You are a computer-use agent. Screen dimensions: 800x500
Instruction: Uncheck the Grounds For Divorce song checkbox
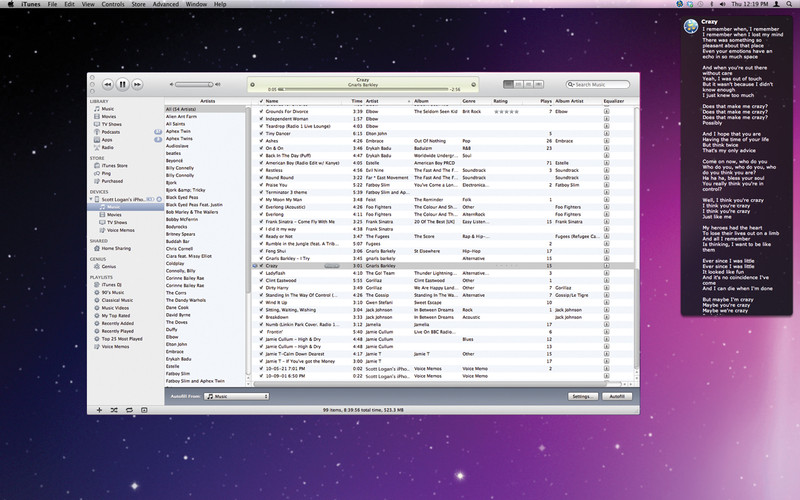tap(261, 110)
